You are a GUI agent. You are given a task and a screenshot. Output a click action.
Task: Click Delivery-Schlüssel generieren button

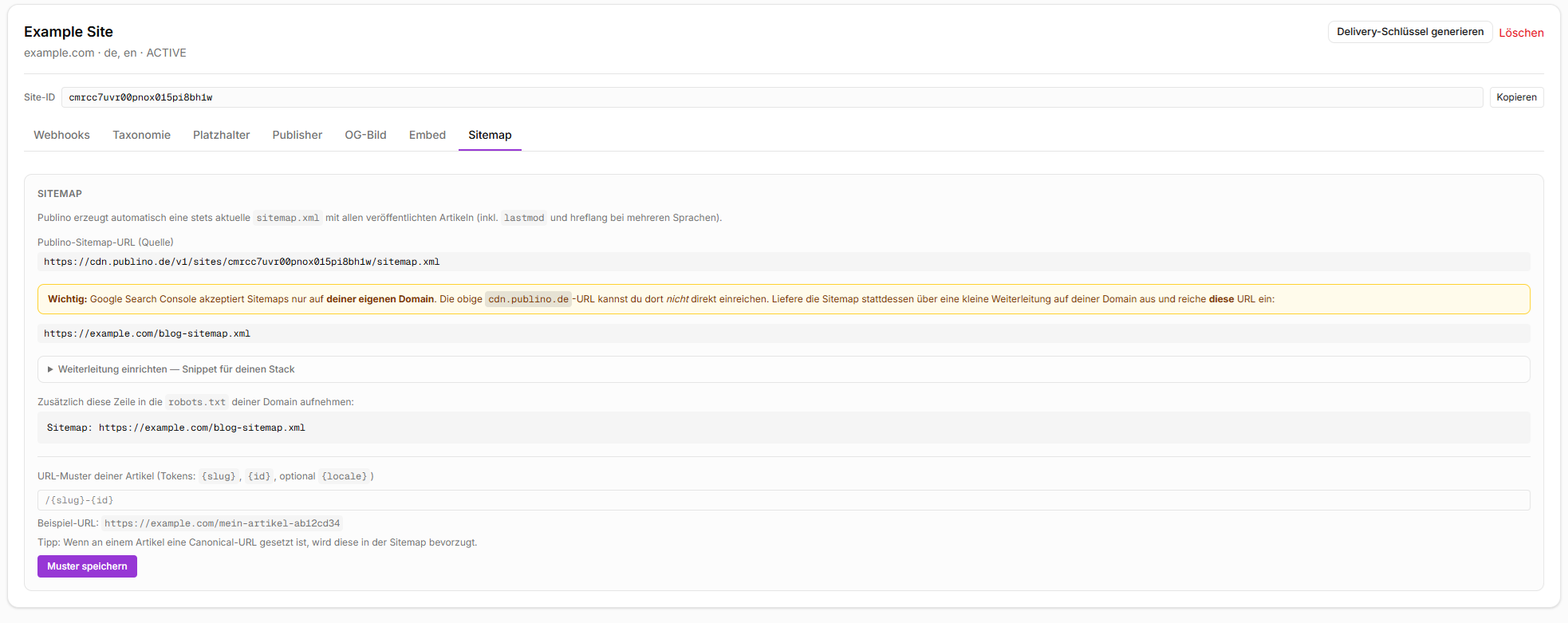[x=1410, y=32]
